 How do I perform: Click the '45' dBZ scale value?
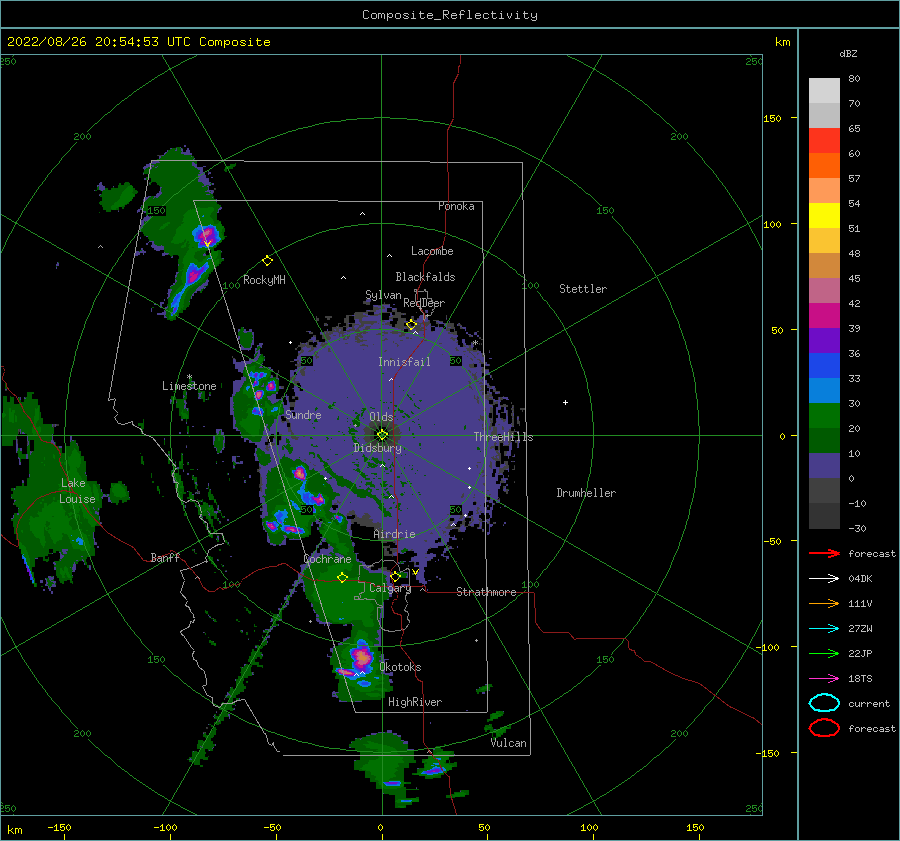(854, 278)
